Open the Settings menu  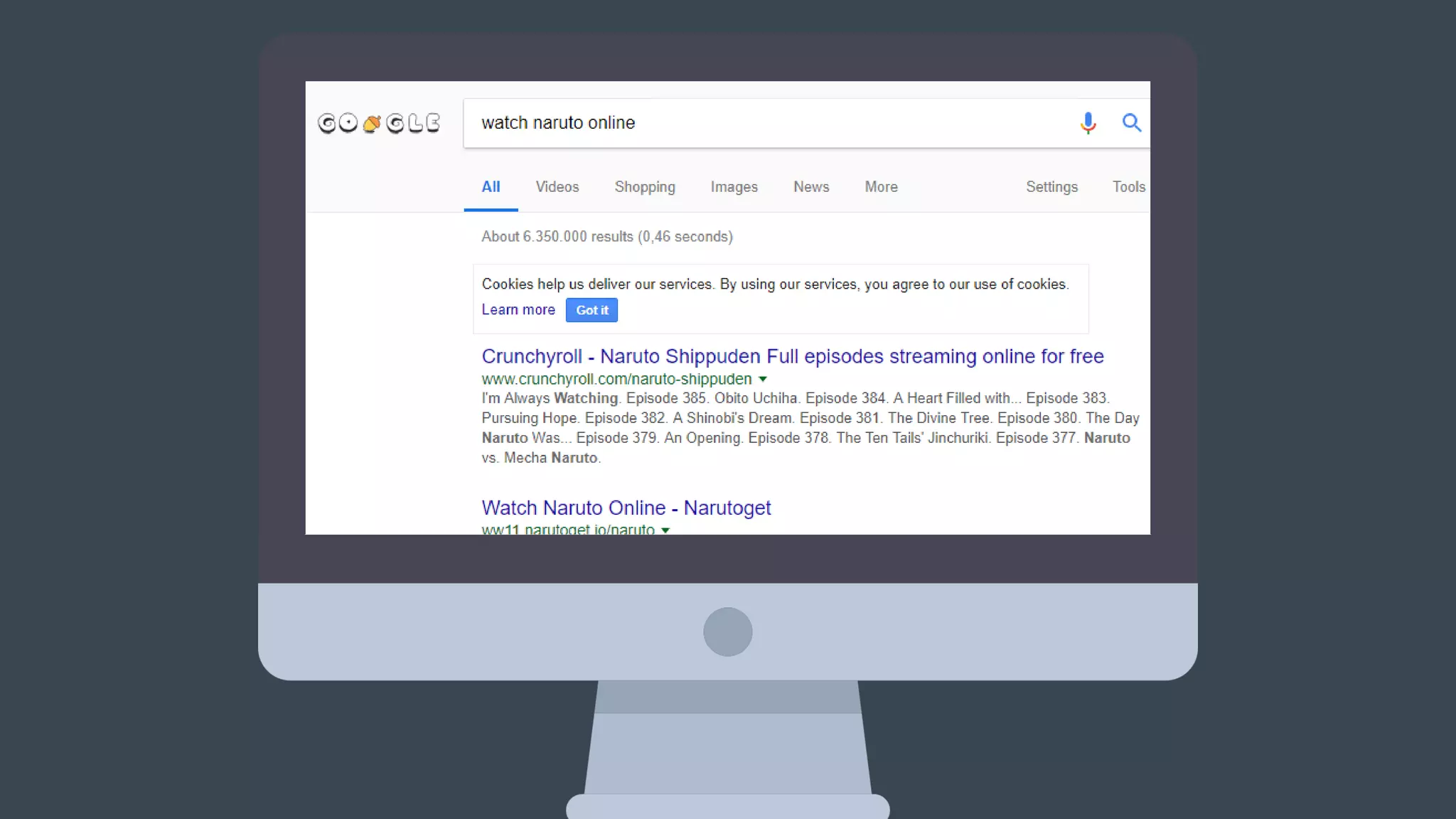pyautogui.click(x=1051, y=187)
